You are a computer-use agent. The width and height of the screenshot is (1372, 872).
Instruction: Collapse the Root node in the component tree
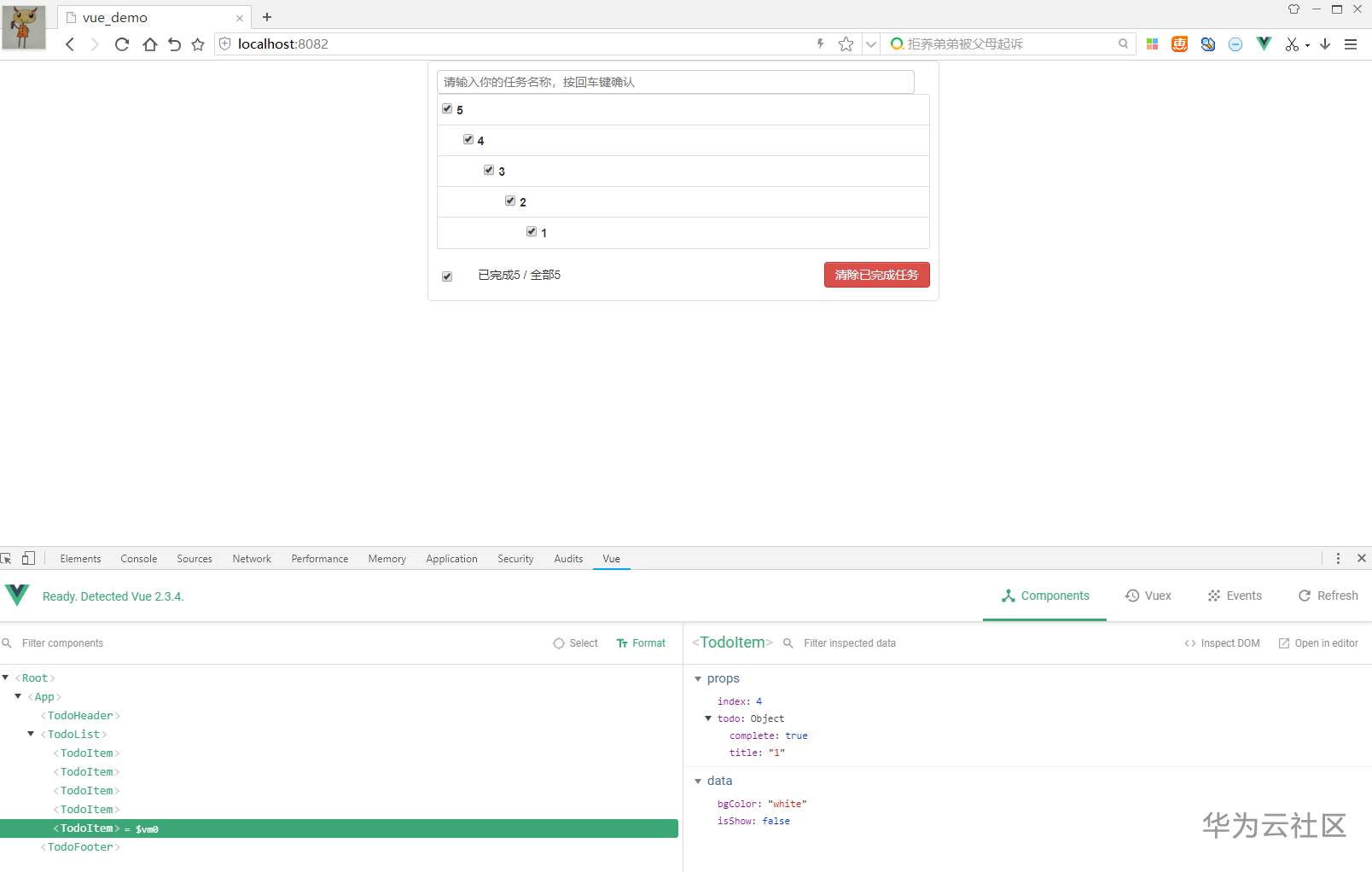pyautogui.click(x=6, y=677)
